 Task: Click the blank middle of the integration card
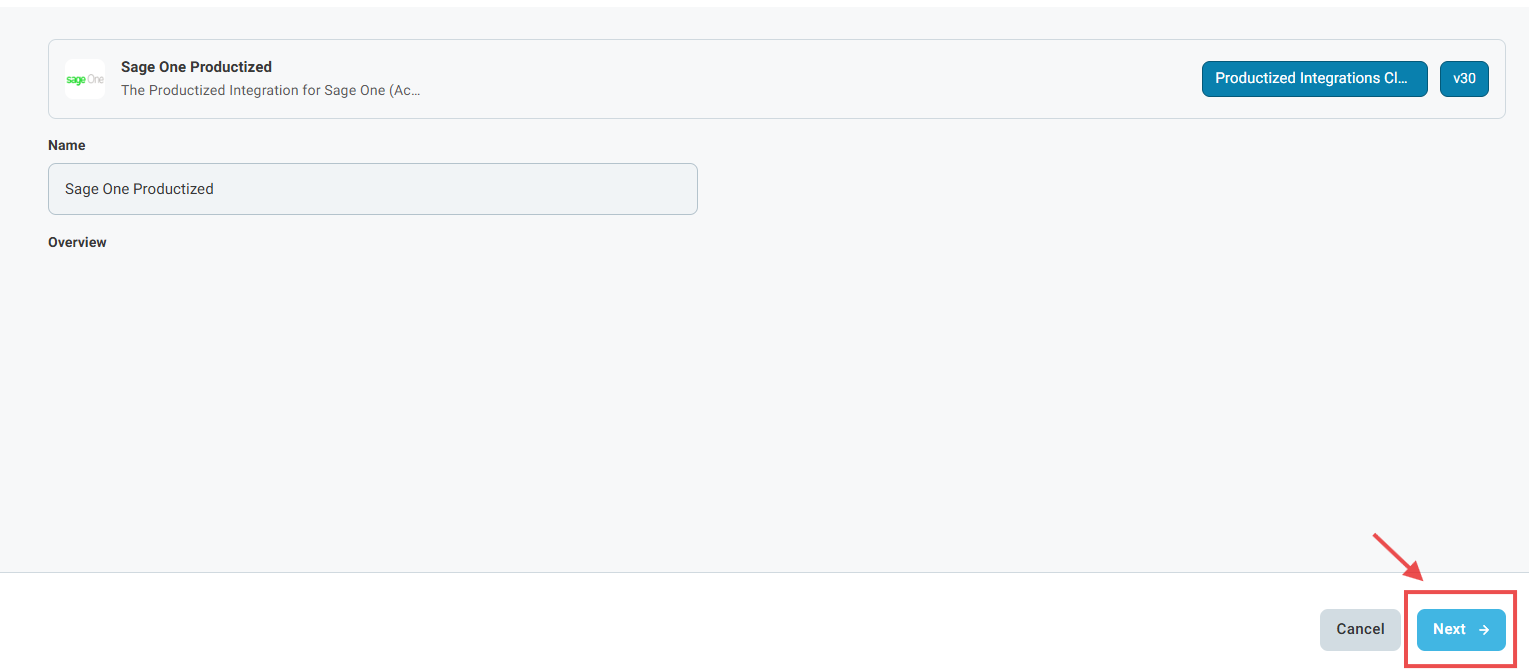click(x=800, y=79)
